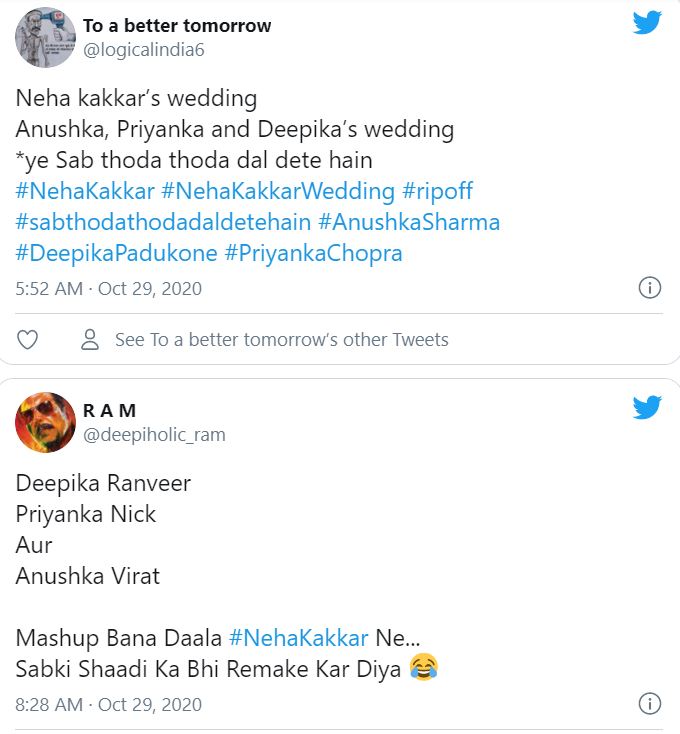680x734 pixels.
Task: Open To a better tomorrow profile picture
Action: click(x=46, y=38)
